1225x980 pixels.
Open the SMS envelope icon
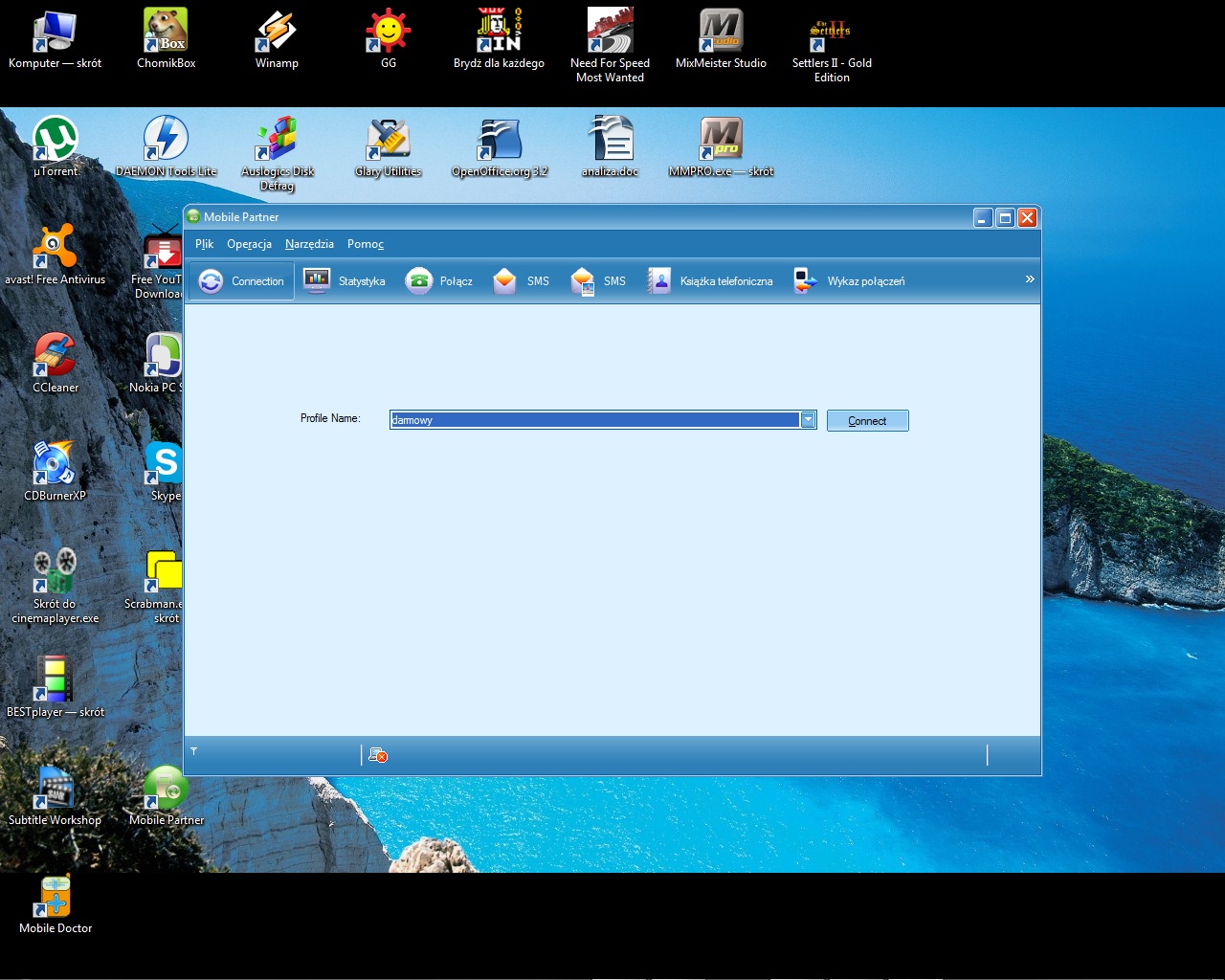(x=505, y=280)
